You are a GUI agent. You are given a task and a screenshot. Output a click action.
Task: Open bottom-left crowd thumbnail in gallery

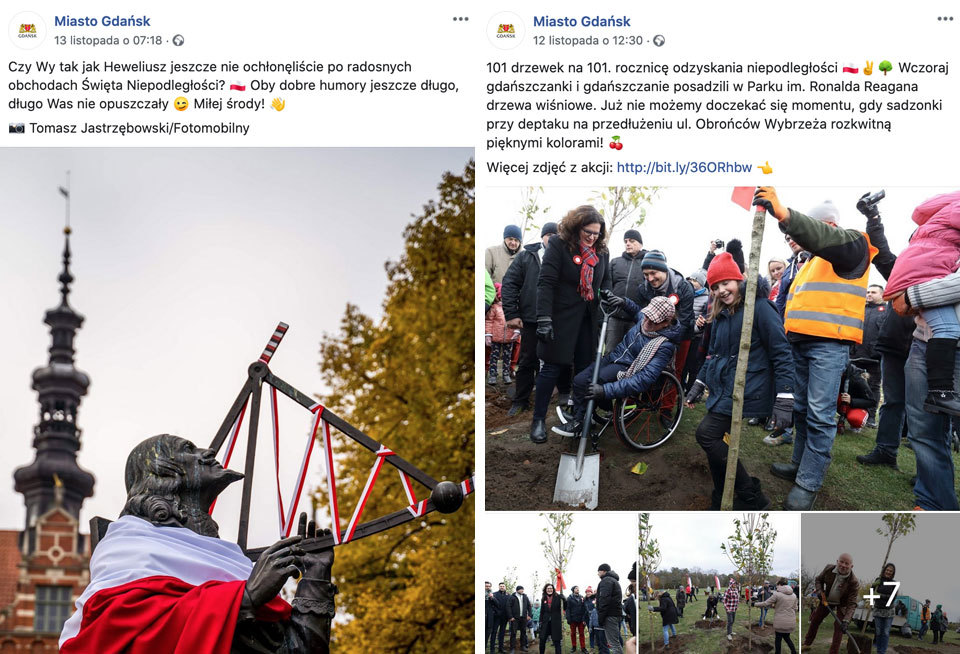click(561, 584)
